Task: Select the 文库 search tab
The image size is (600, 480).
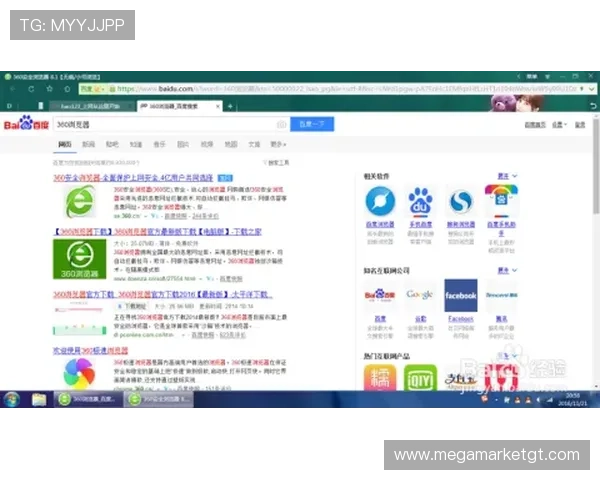Action: 254,144
